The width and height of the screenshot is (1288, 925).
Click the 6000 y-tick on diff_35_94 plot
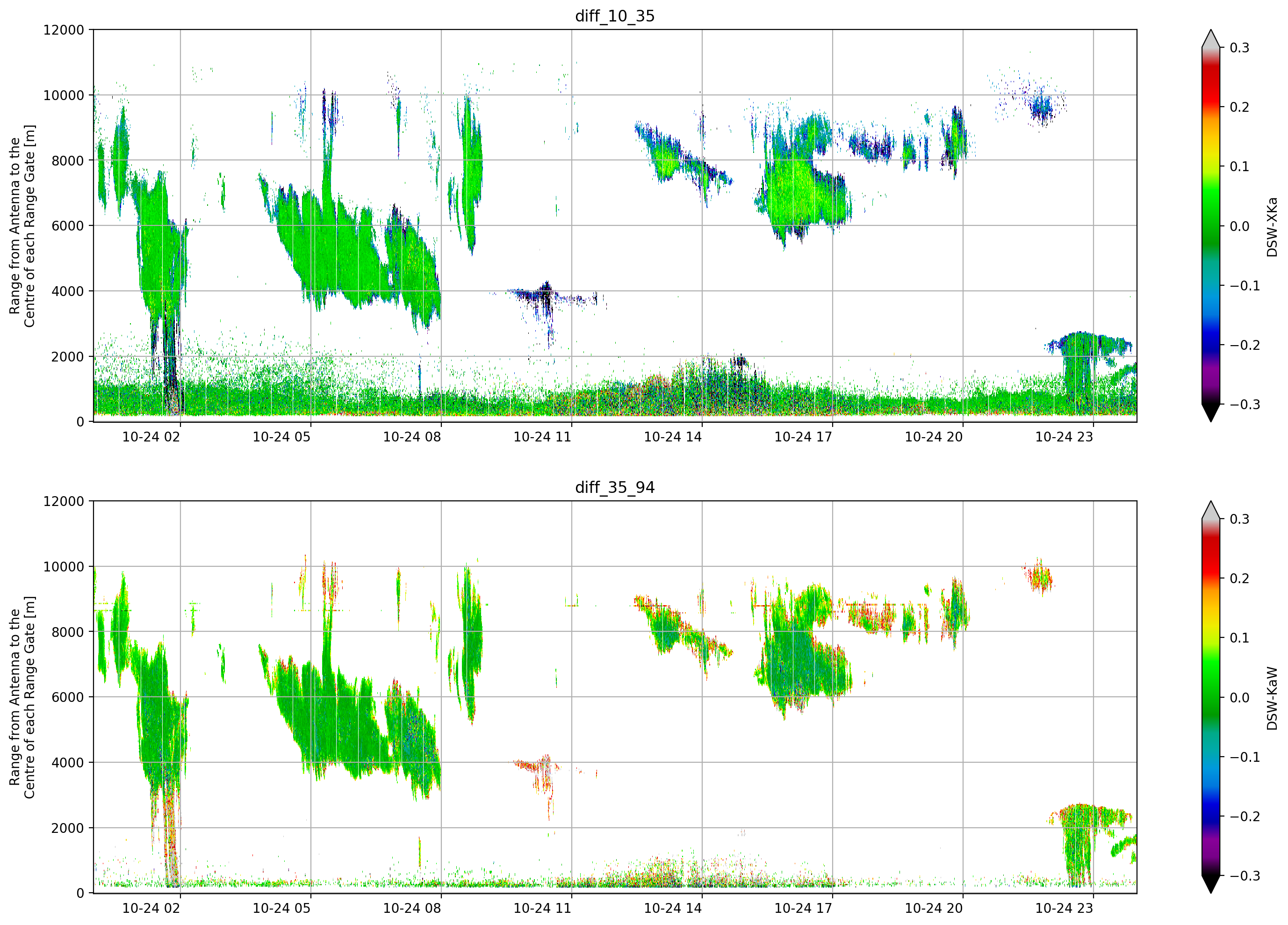(x=68, y=697)
